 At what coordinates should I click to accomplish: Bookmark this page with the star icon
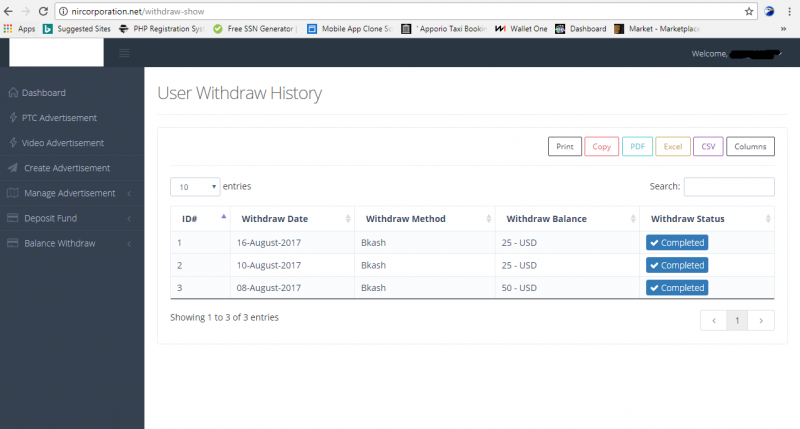[x=749, y=11]
